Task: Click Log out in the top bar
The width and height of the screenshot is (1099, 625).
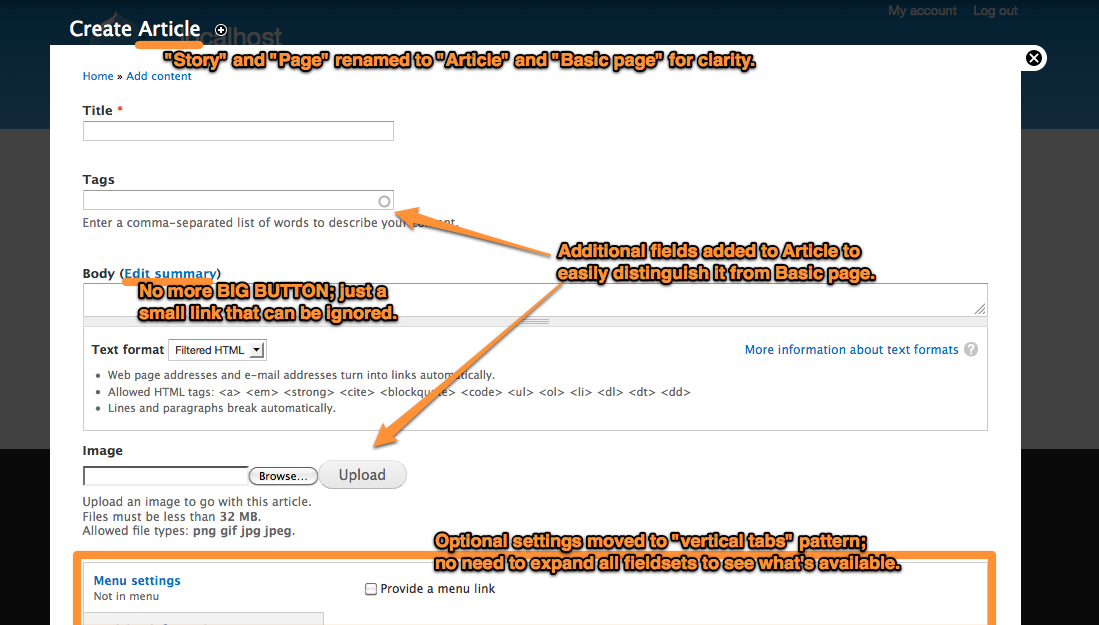Action: coord(994,10)
